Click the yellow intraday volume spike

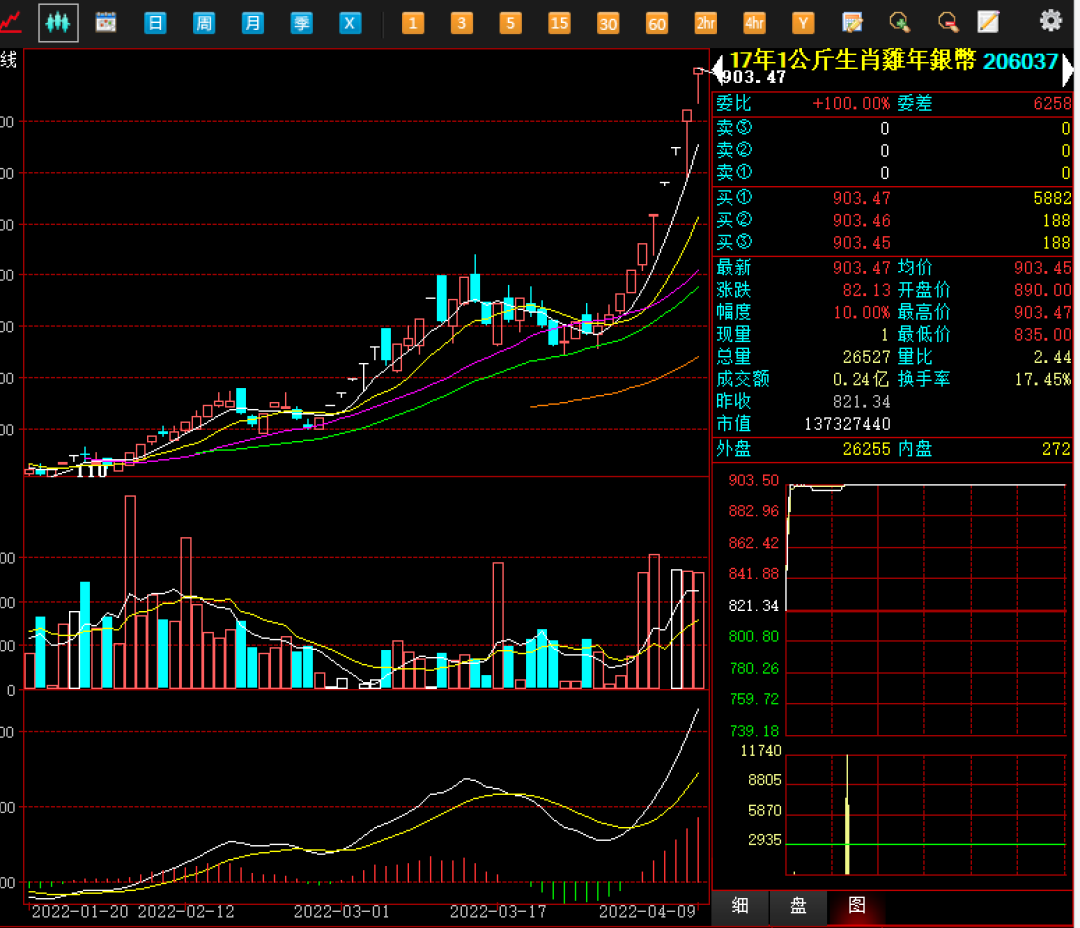coord(847,815)
